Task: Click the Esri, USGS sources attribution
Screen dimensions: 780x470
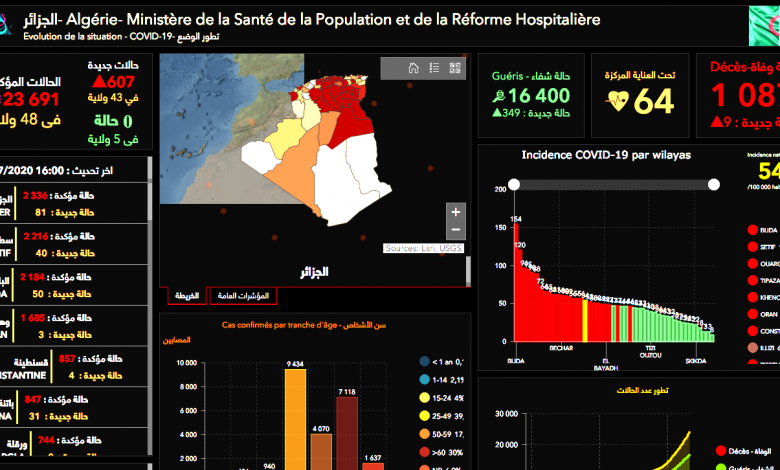Action: 423,248
